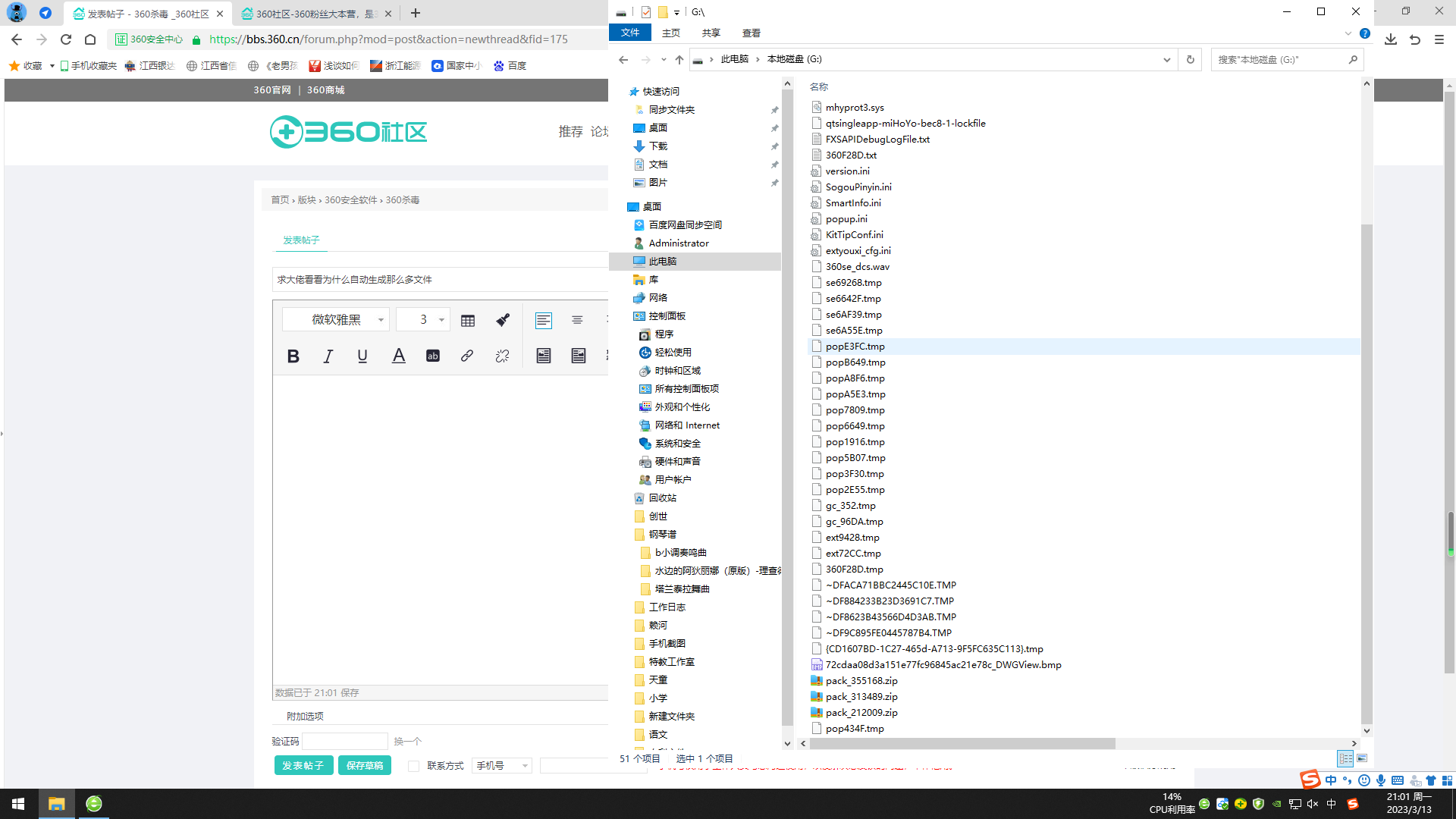Open File Explorer from the taskbar
The height and width of the screenshot is (819, 1456).
pyautogui.click(x=56, y=804)
